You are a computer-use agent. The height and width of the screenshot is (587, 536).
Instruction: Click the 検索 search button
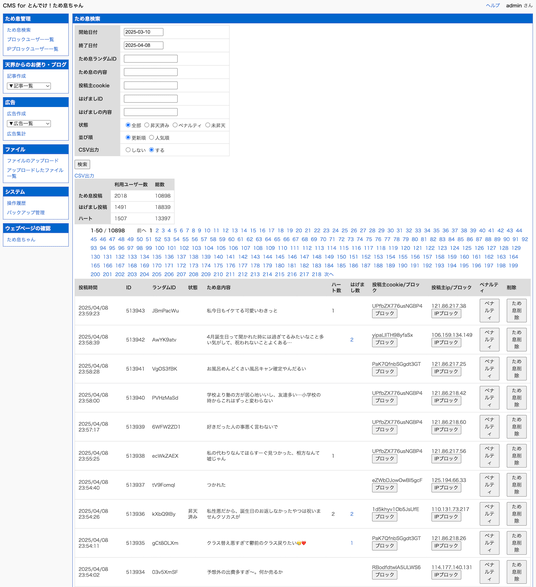coord(82,164)
